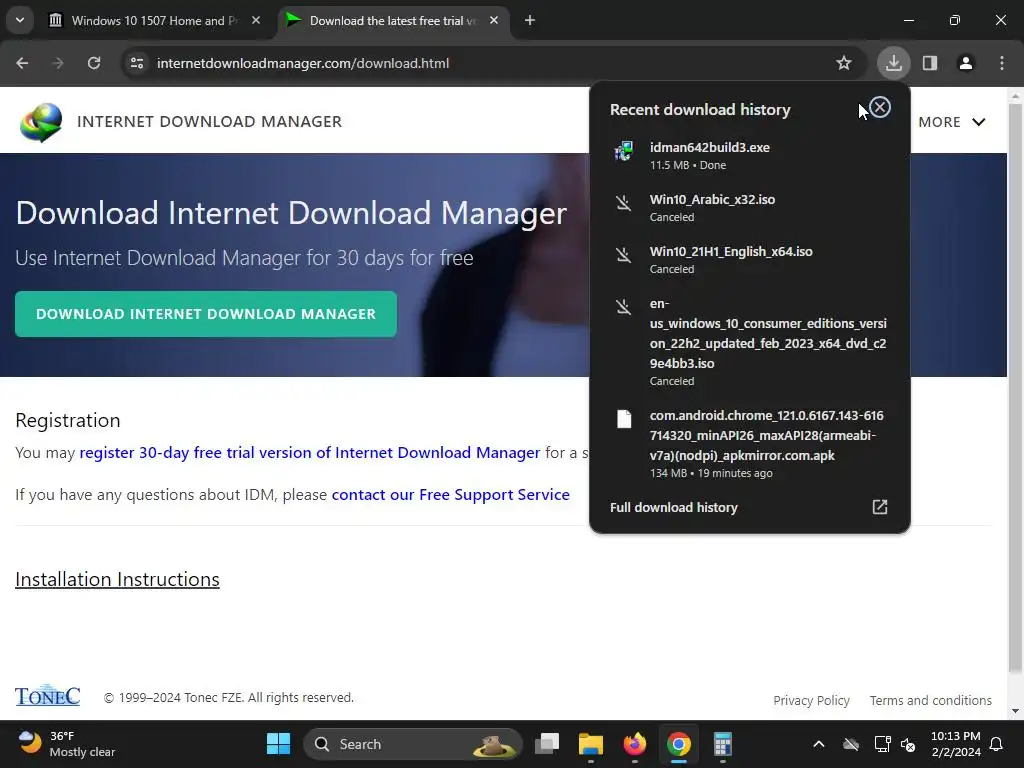The image size is (1024, 768).
Task: Open a new browser tab
Action: [530, 20]
